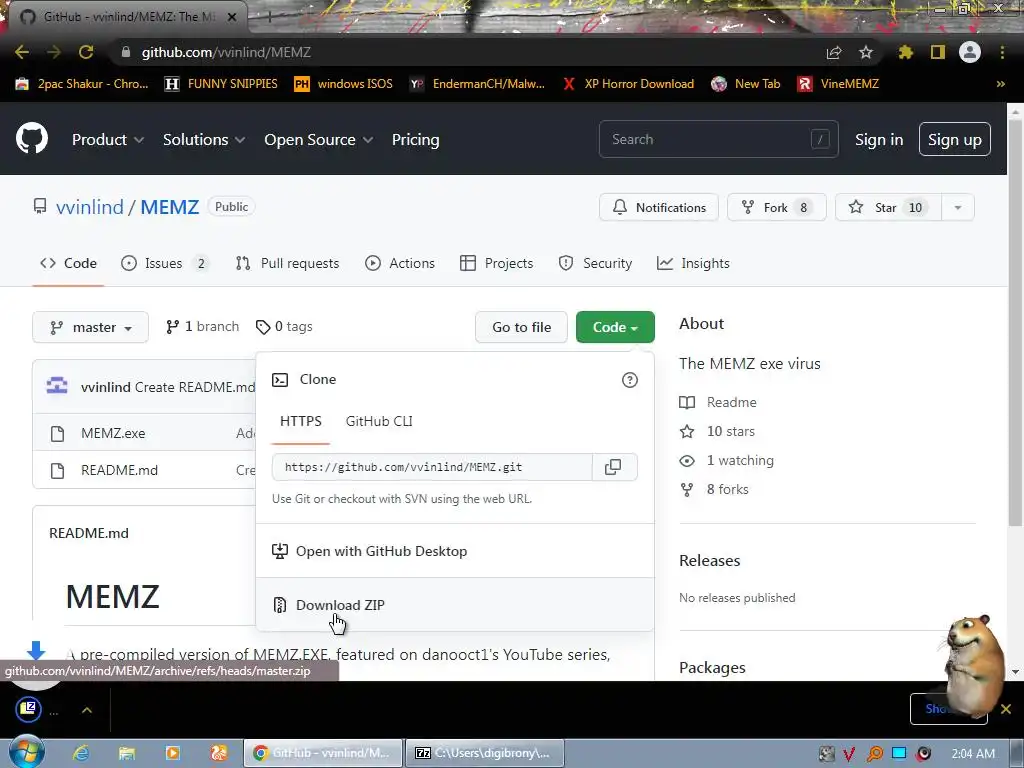1024x768 pixels.
Task: Reload the page with refresh icon
Action: pos(86,52)
